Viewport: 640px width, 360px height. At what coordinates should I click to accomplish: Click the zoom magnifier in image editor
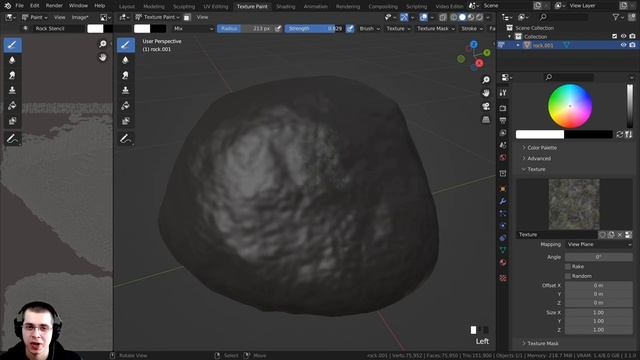(x=102, y=44)
